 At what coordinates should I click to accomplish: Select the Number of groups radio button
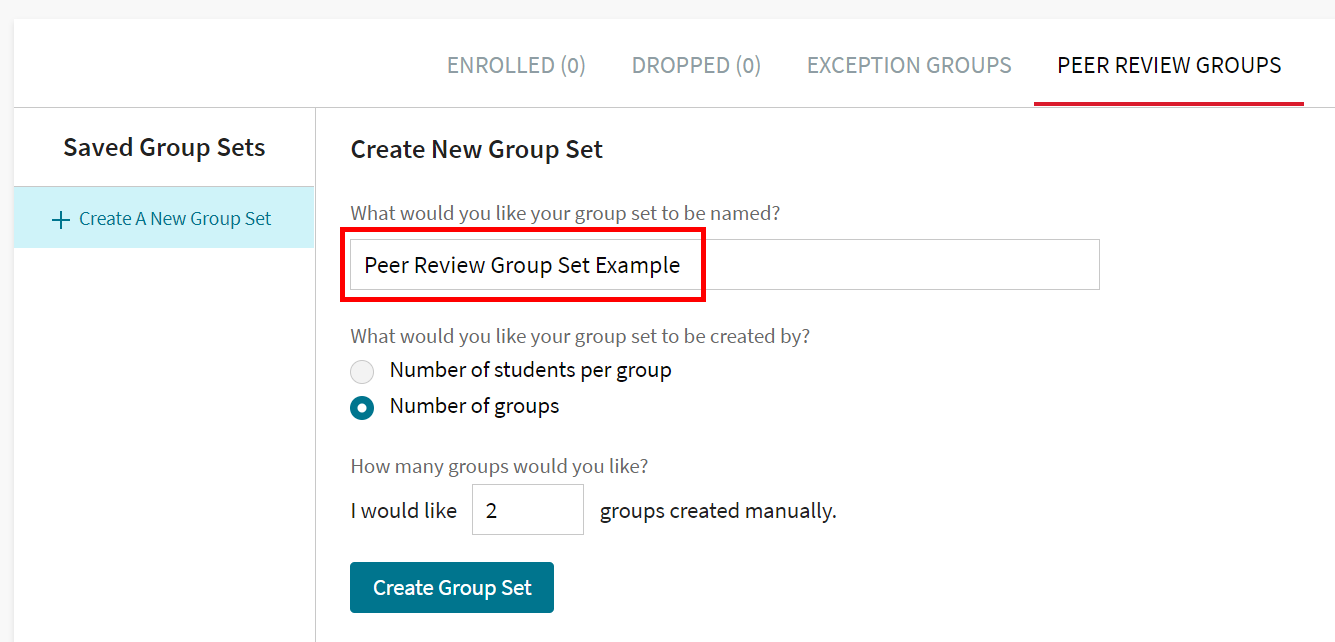[x=362, y=407]
